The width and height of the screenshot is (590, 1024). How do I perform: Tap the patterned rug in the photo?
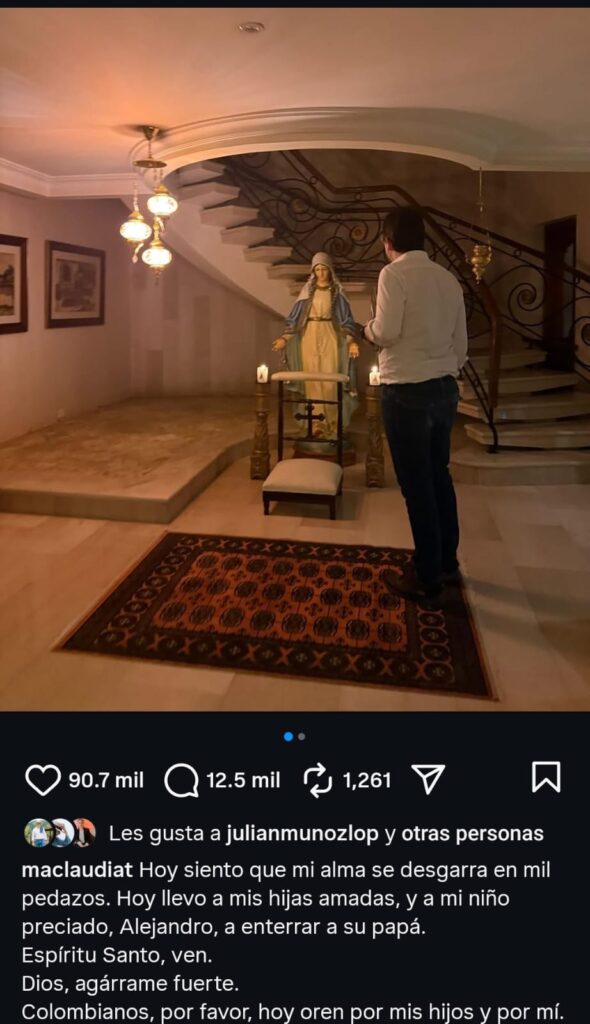pos(274,614)
